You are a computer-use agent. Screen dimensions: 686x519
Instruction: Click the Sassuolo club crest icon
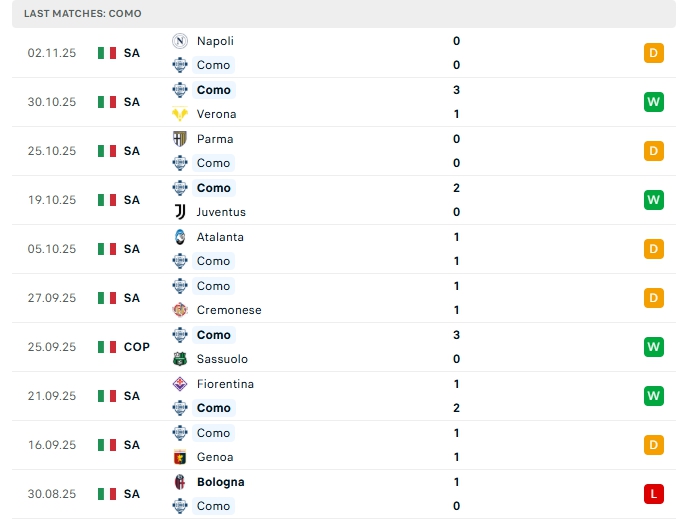tap(180, 359)
